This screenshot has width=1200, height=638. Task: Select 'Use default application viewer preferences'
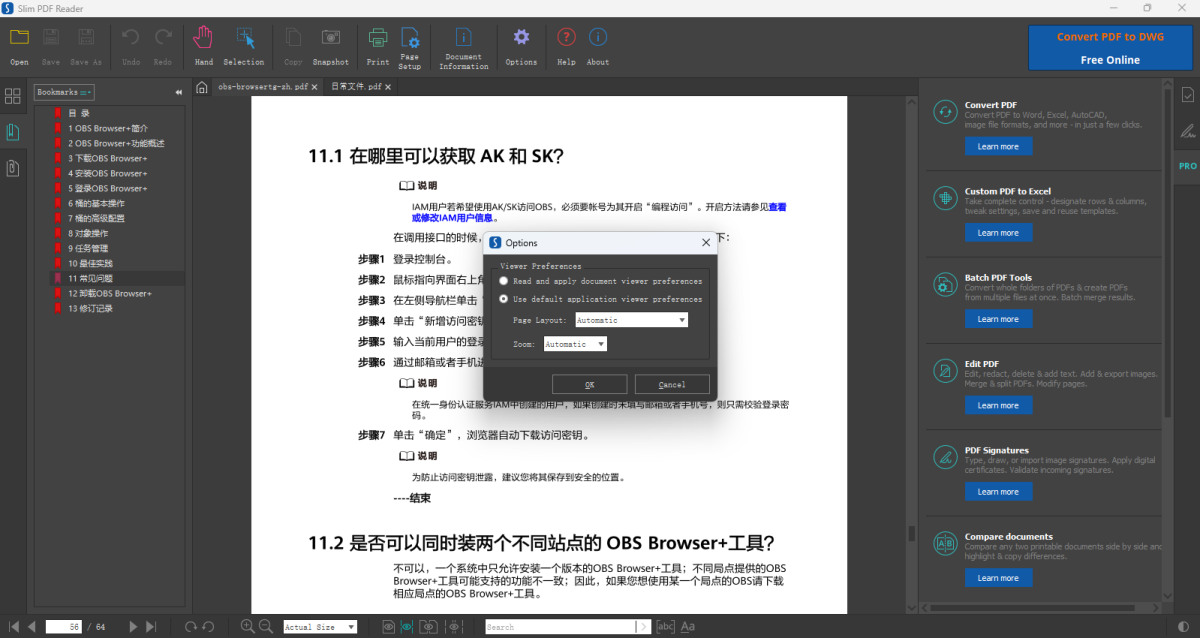(504, 299)
